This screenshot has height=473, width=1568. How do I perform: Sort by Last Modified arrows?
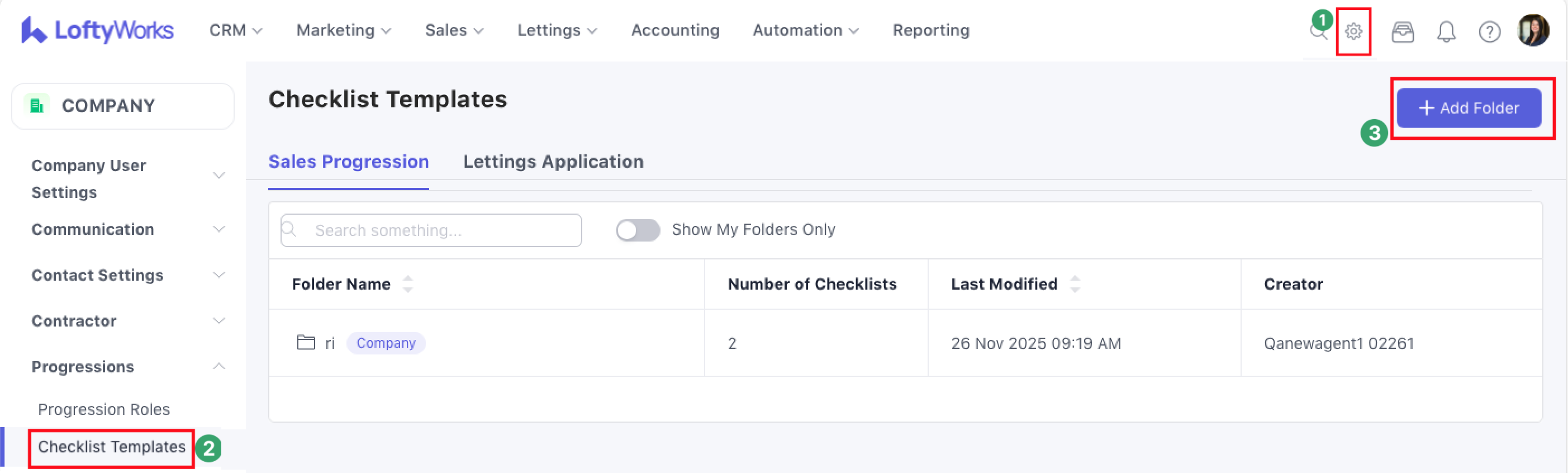tap(1075, 283)
